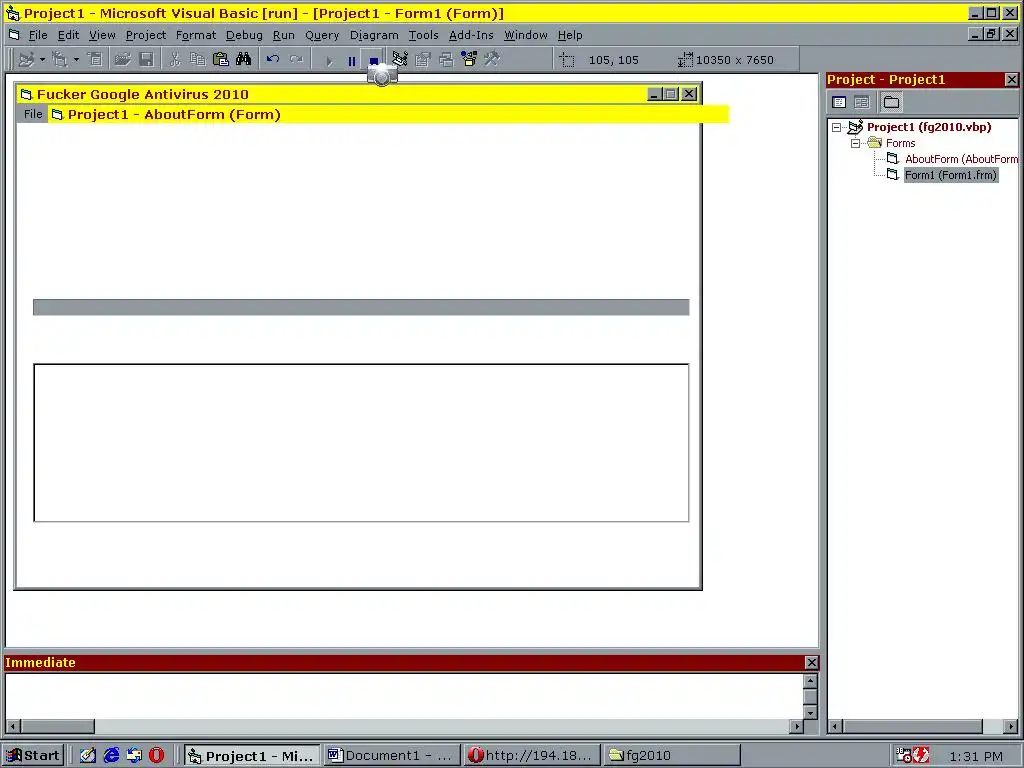Click the Copy toolbar icon
The image size is (1024, 768).
197,59
